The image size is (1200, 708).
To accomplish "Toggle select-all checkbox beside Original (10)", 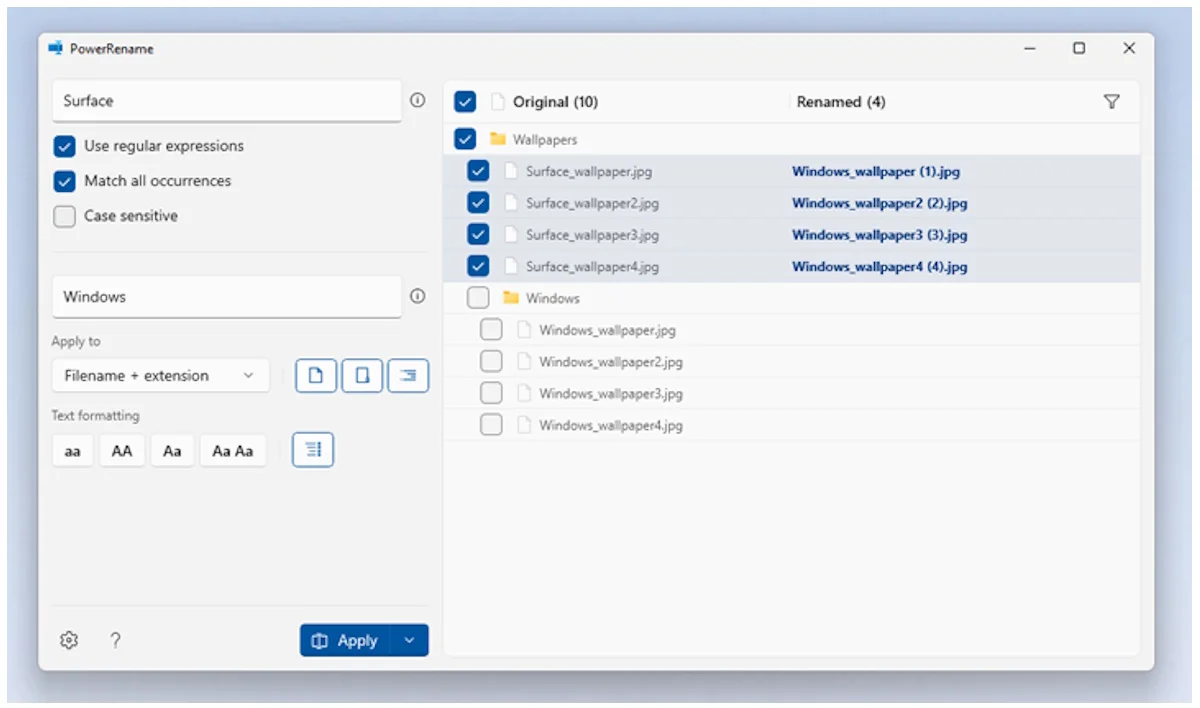I will [x=465, y=101].
